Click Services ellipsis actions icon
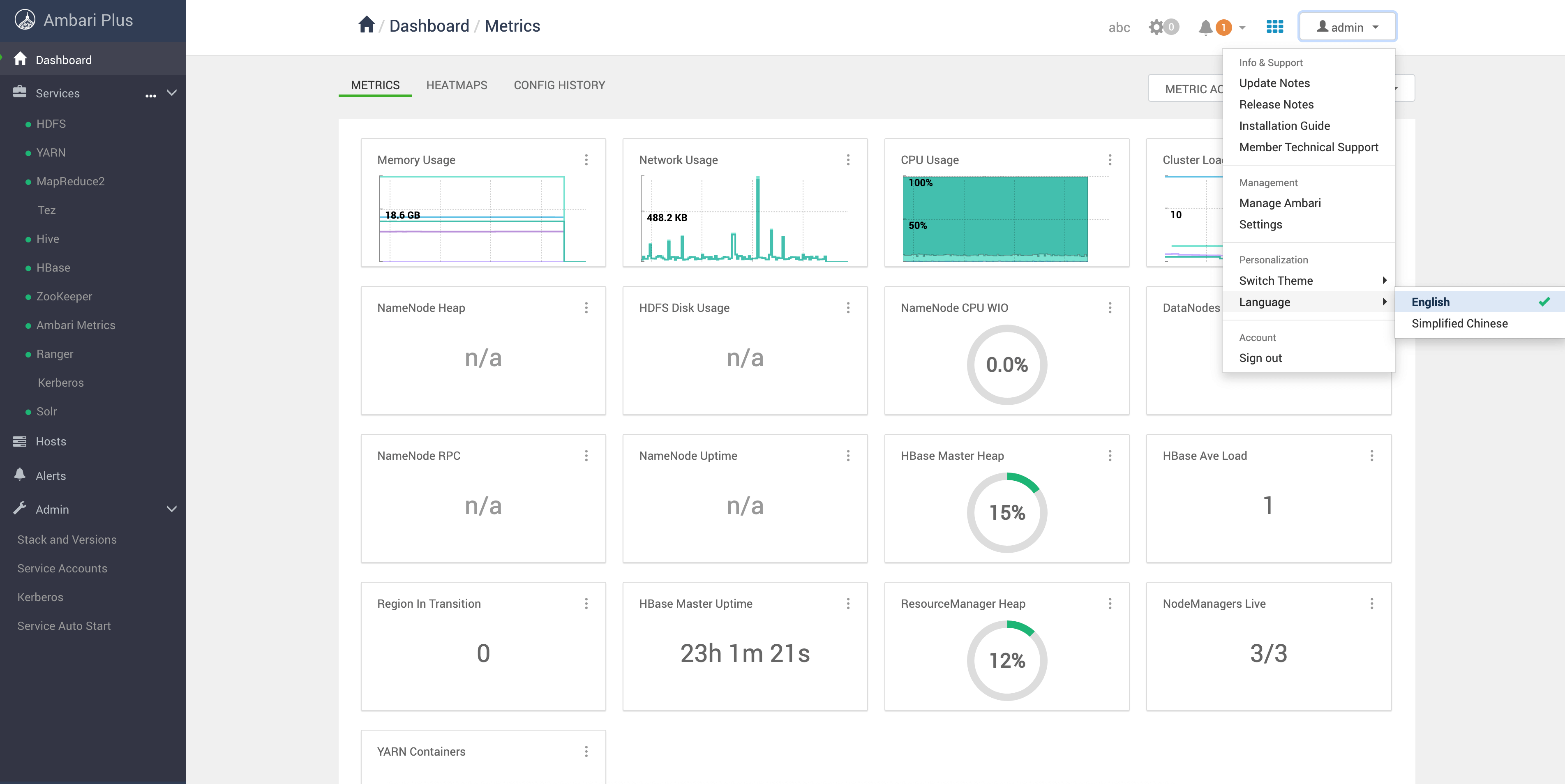Screen dimensions: 1565x784 coord(151,95)
